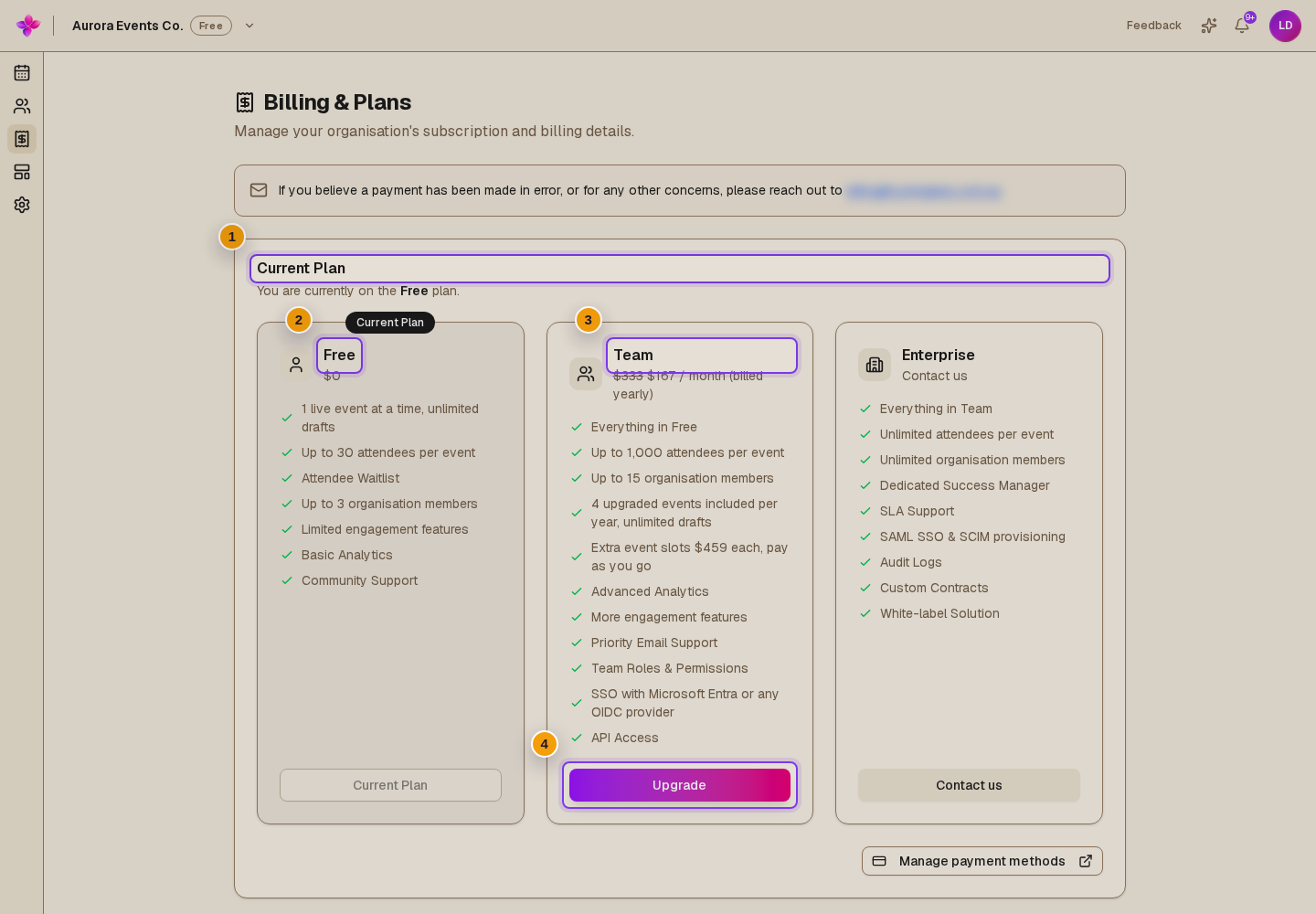Click the Contact us button
This screenshot has height=914, width=1316.
[969, 785]
